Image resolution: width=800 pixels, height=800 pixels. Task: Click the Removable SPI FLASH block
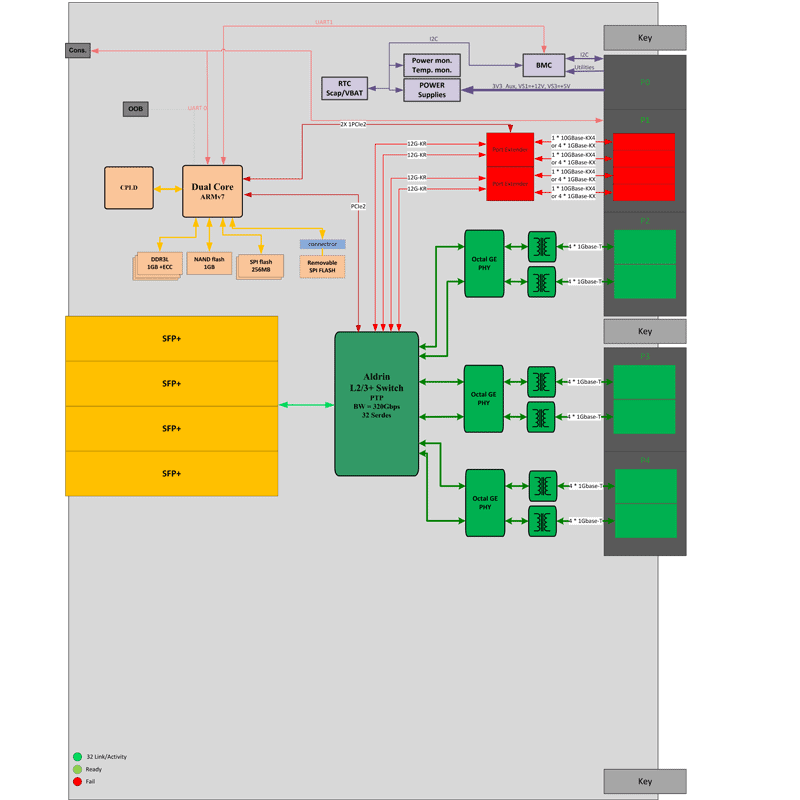point(322,266)
